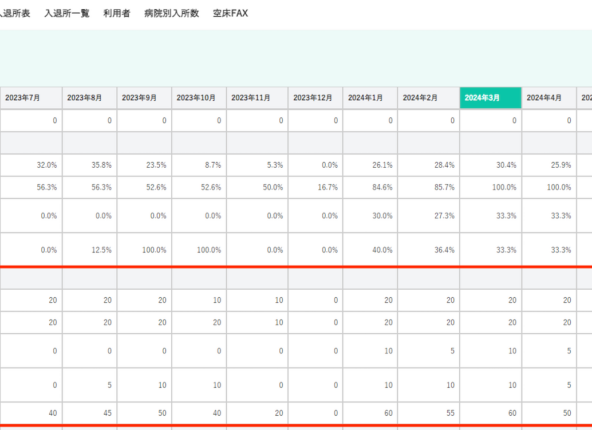Switch to the 利用者 tab
The height and width of the screenshot is (430, 592).
(x=117, y=13)
